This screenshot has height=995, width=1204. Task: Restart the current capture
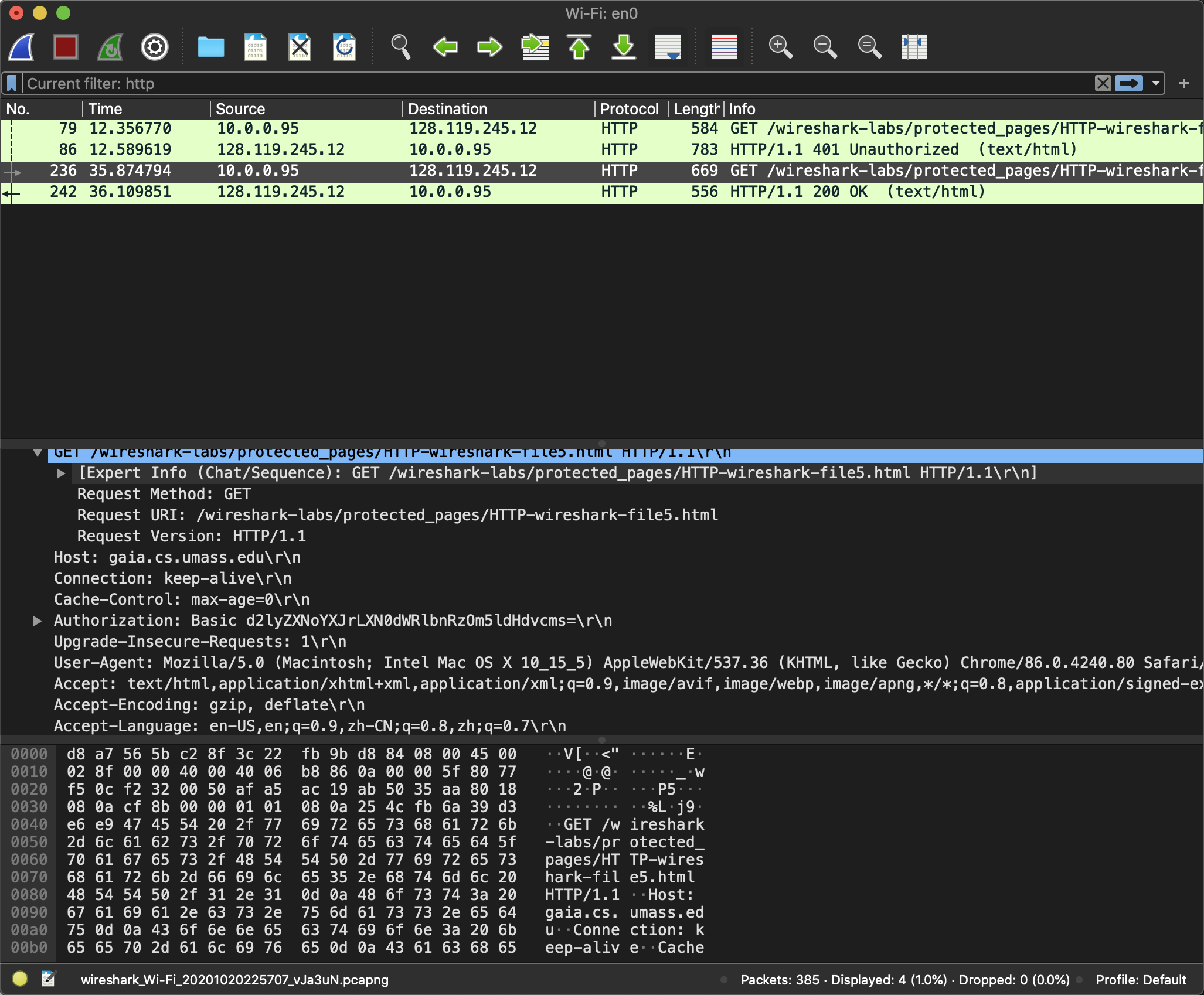[x=110, y=47]
